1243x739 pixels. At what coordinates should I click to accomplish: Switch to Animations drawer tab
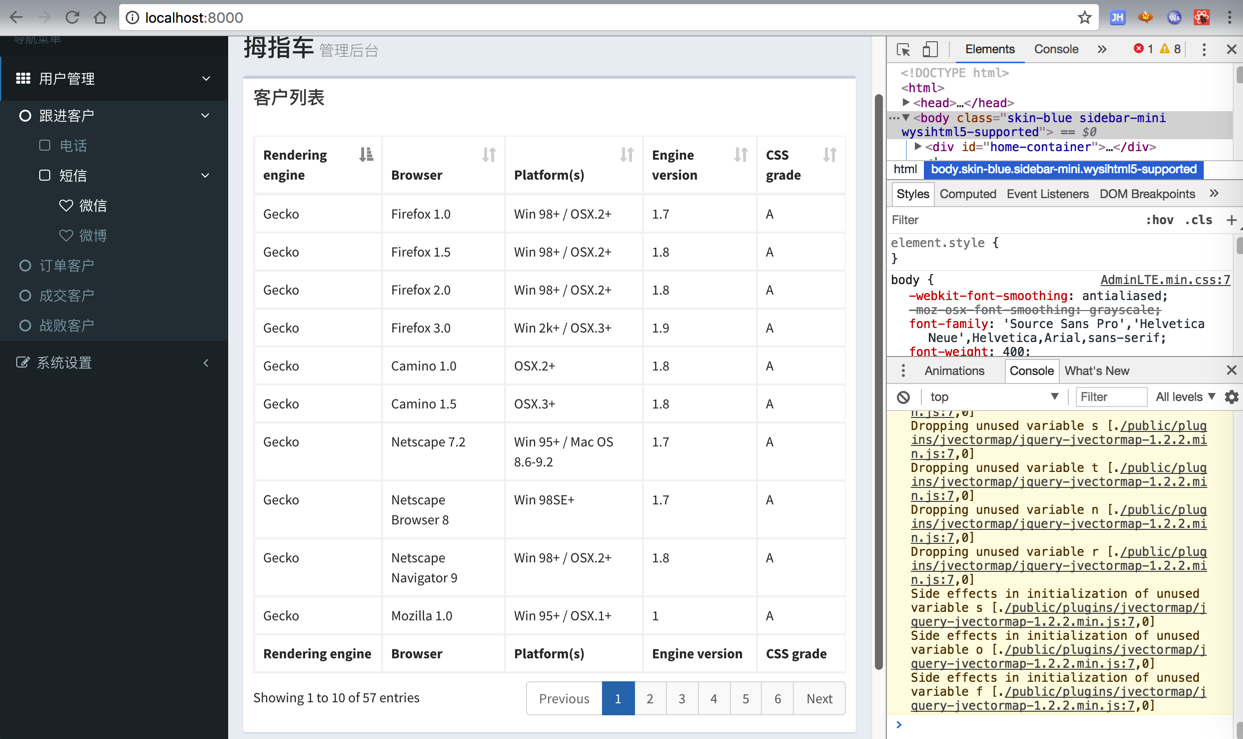[x=954, y=371]
